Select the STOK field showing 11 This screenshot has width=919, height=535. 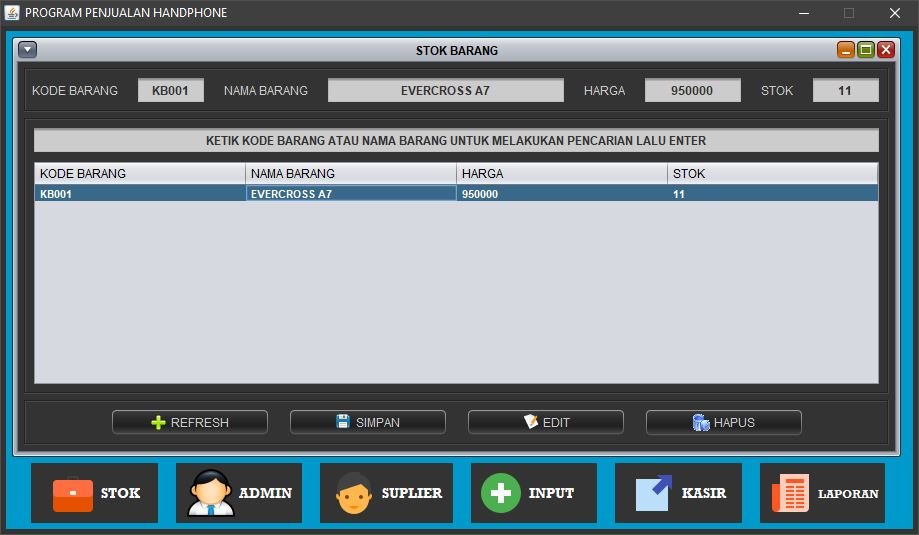[845, 90]
